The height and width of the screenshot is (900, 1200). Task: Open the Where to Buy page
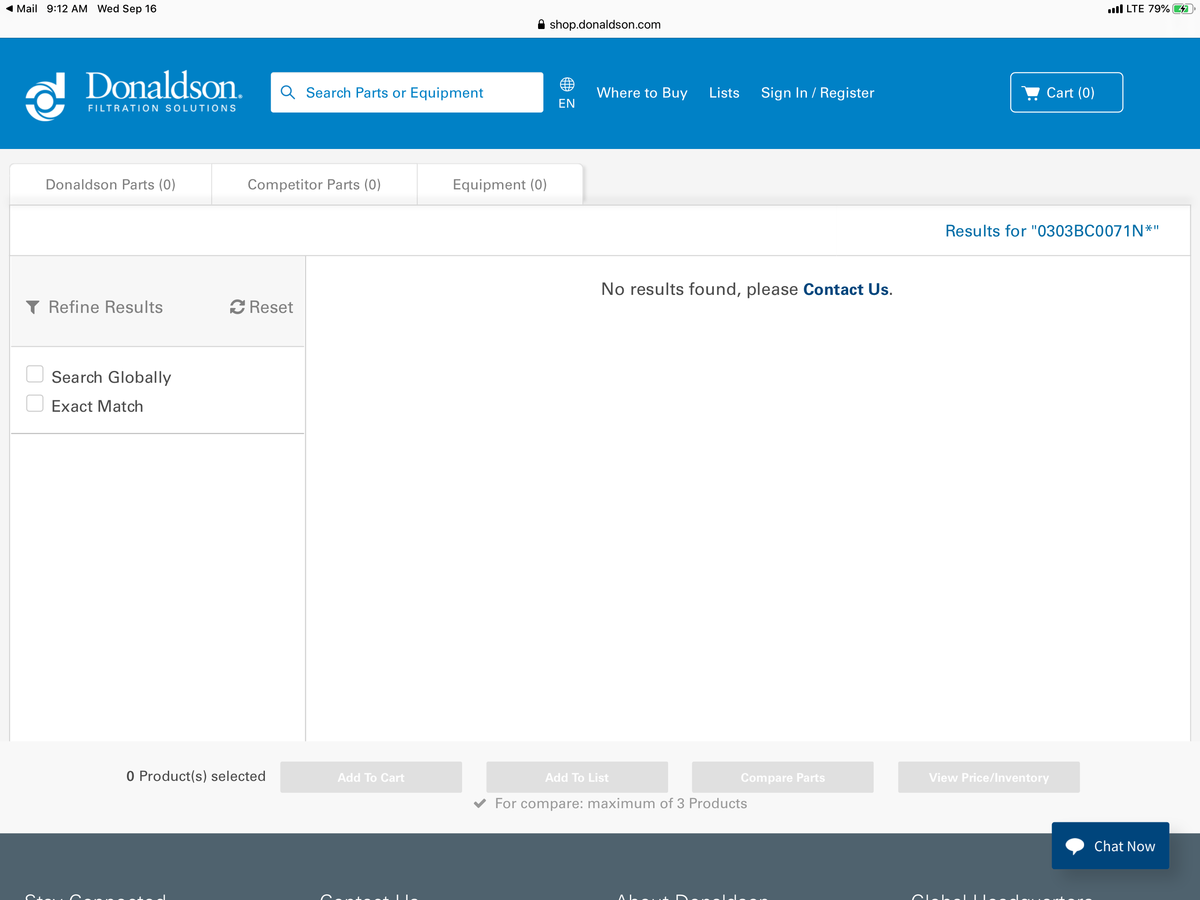coord(642,93)
